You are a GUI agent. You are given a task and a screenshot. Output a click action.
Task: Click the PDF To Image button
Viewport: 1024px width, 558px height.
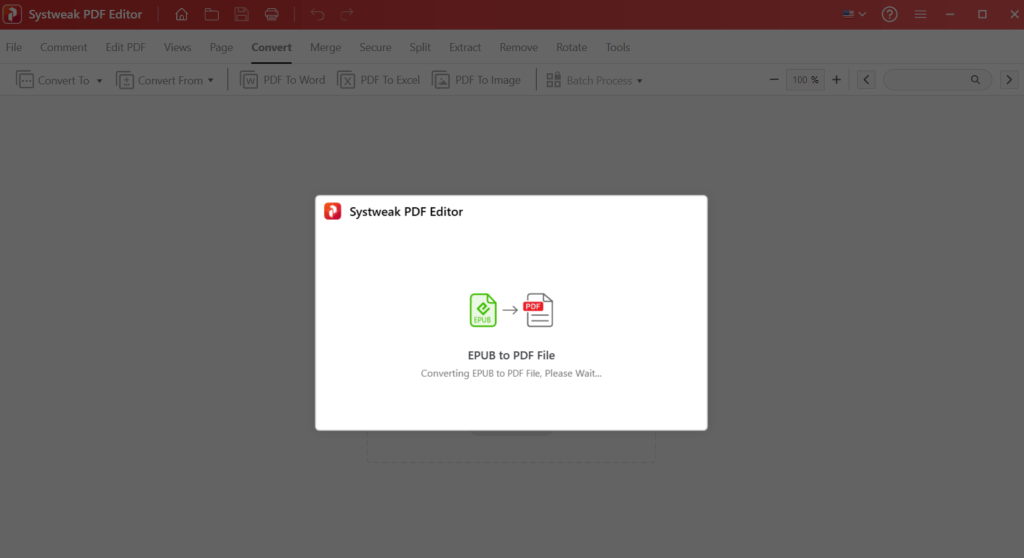(477, 80)
